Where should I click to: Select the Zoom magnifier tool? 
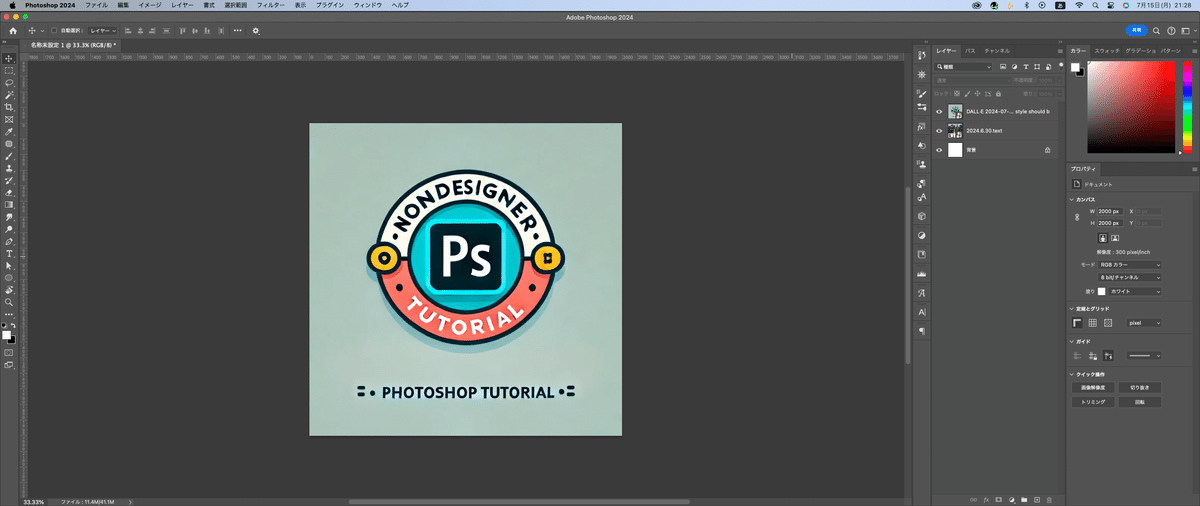[x=9, y=301]
